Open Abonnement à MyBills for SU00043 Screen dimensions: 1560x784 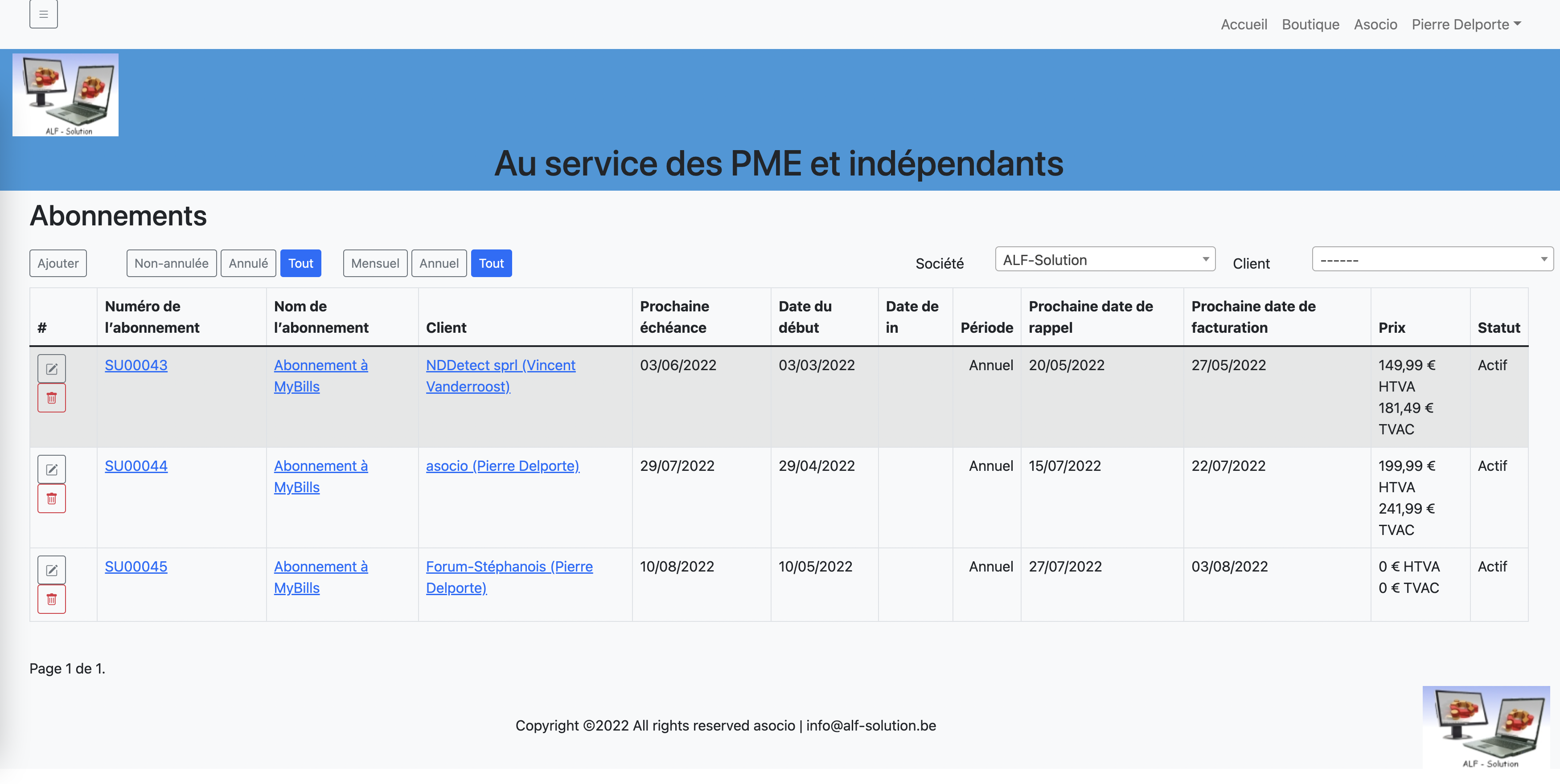click(321, 376)
